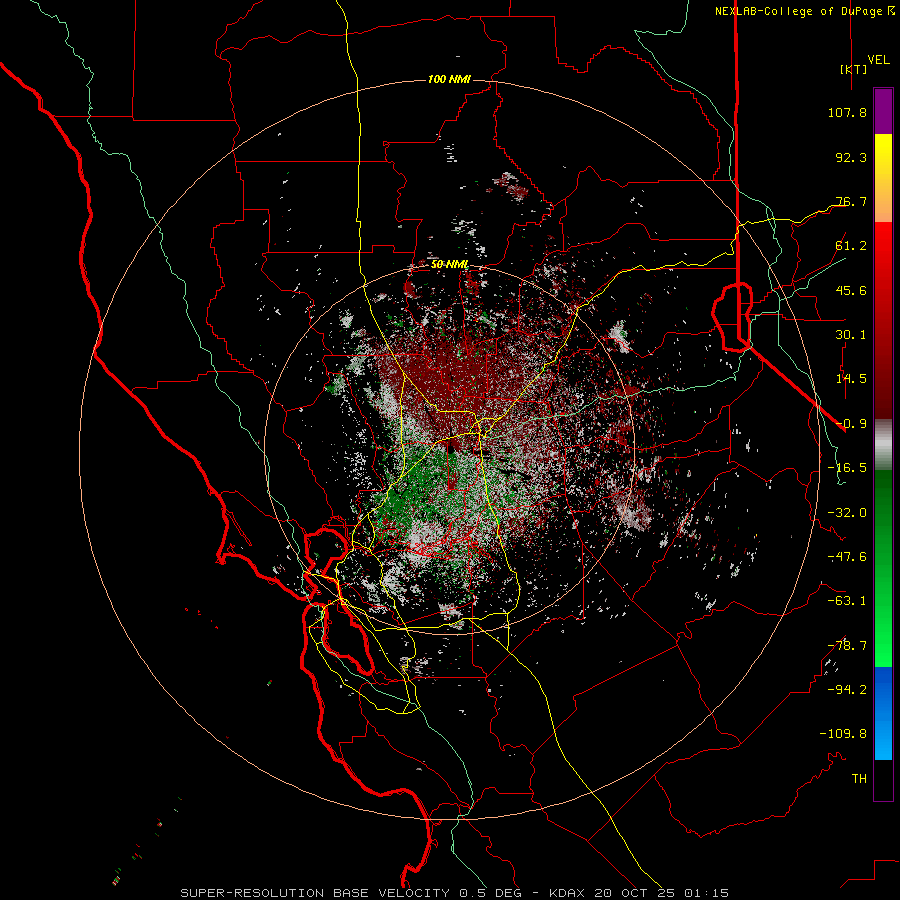This screenshot has width=900, height=900.
Task: Click the -63.1 velocity scale value
Action: click(847, 601)
